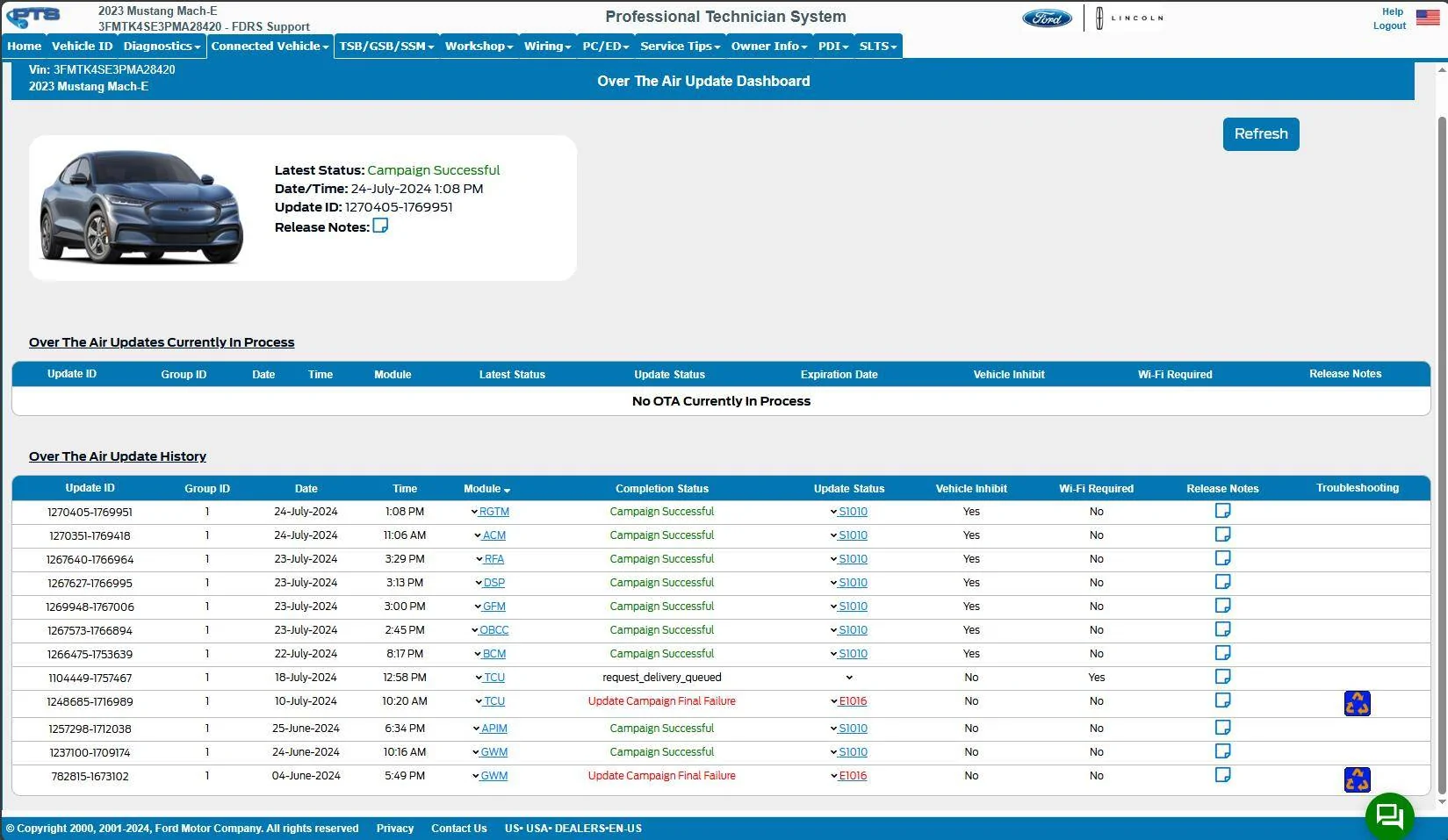Screen dimensions: 1448x840
Task: Click the Lincoln logo
Action: tap(1129, 18)
